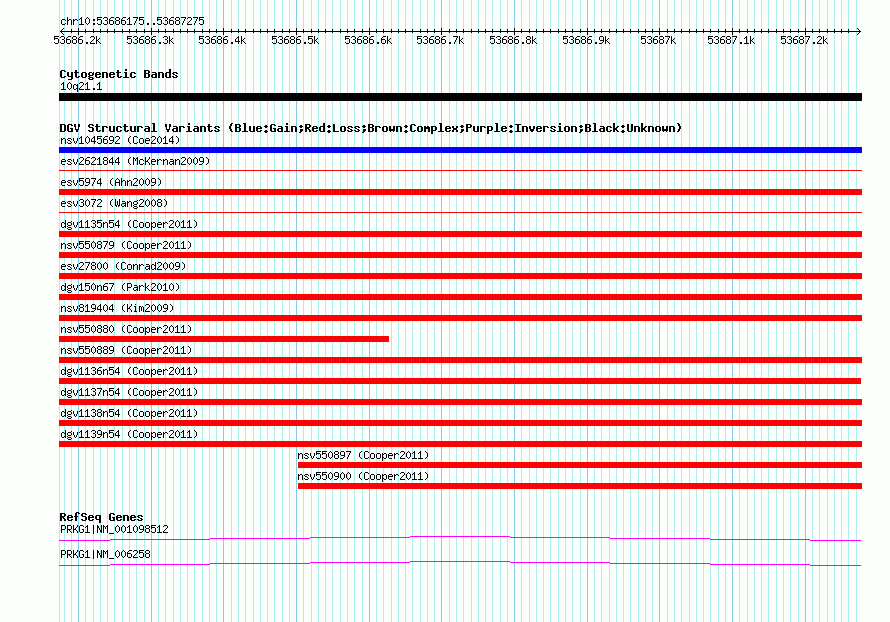Click the black 10q21.1 cytogenetic band bar

click(460, 97)
